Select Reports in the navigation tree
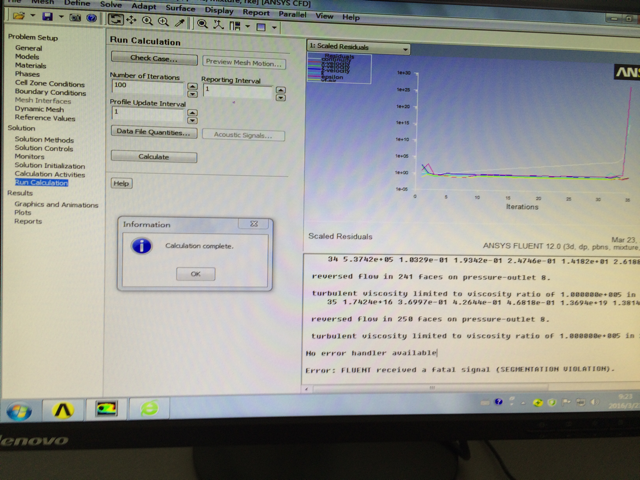 coord(28,221)
